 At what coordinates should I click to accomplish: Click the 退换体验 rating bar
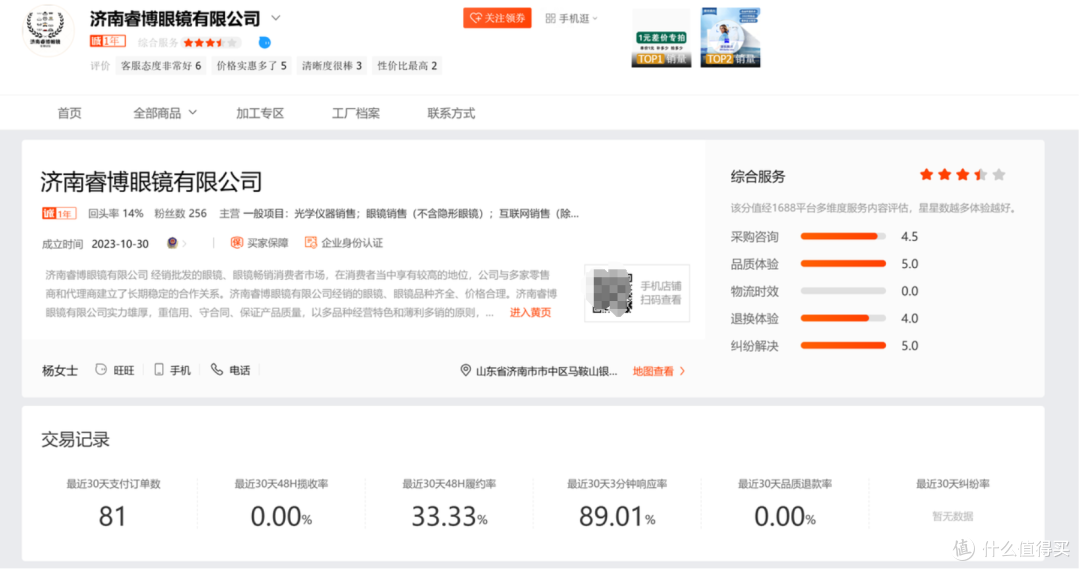(843, 318)
